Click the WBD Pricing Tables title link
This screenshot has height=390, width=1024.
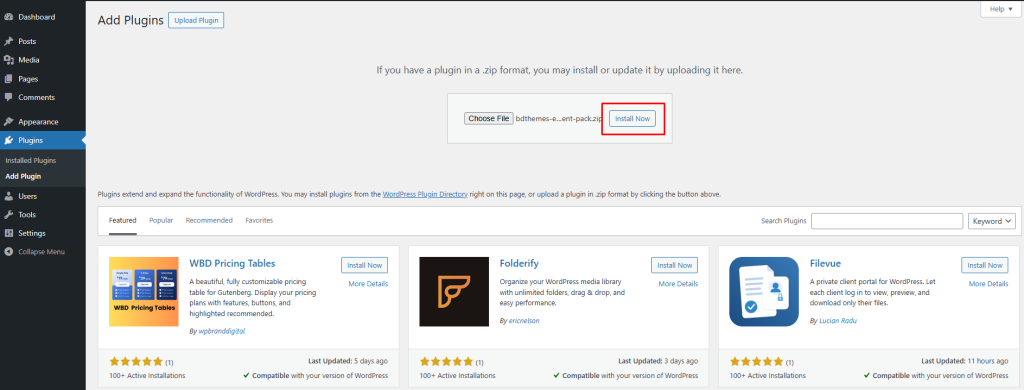click(232, 263)
